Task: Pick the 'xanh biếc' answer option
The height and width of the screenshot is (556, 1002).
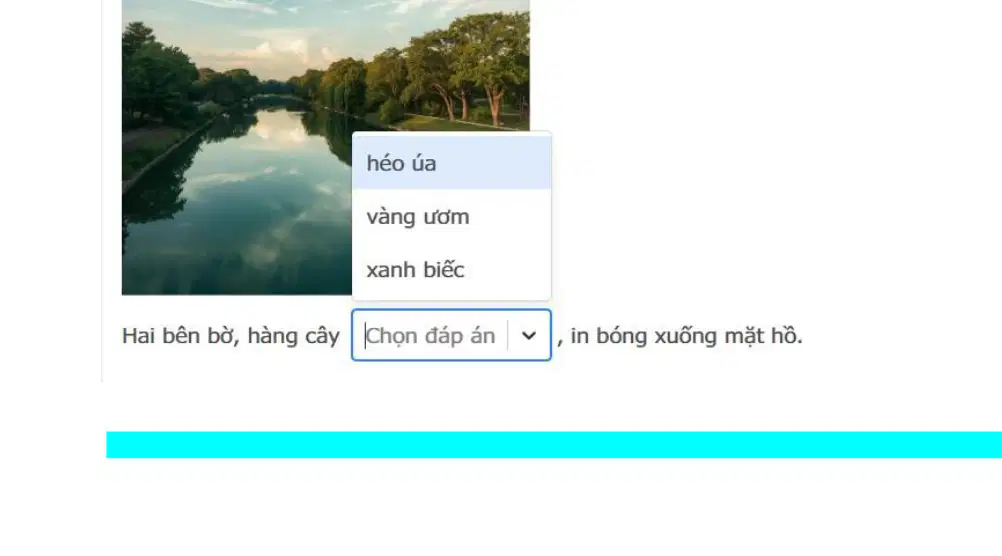Action: pyautogui.click(x=451, y=270)
